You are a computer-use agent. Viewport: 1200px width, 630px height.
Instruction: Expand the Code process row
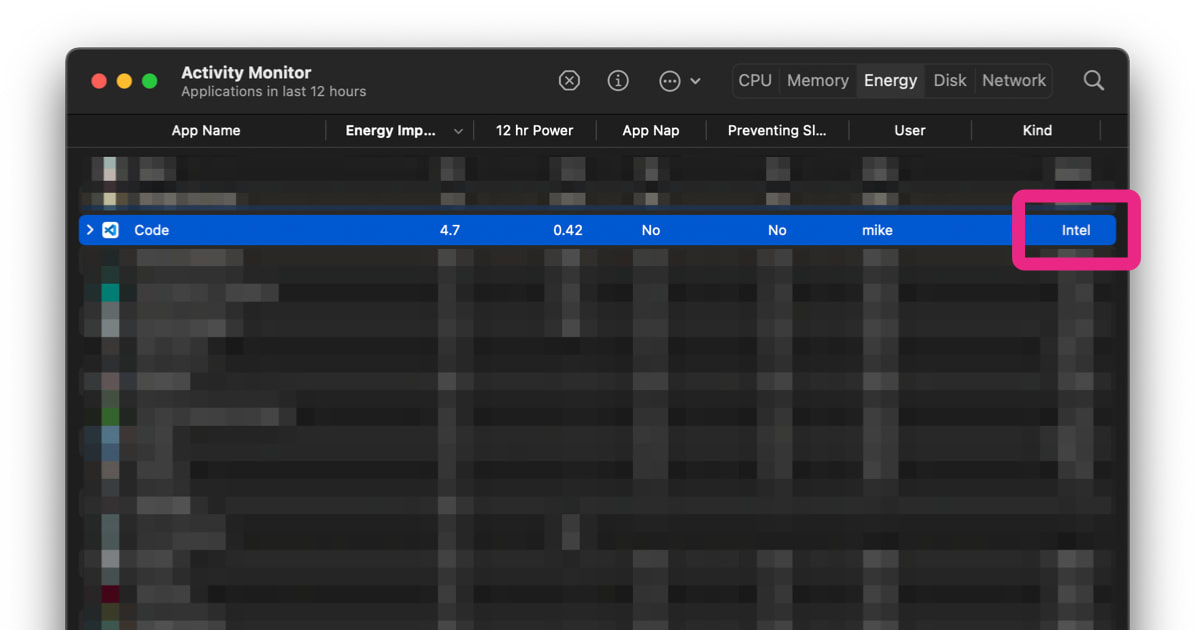89,229
